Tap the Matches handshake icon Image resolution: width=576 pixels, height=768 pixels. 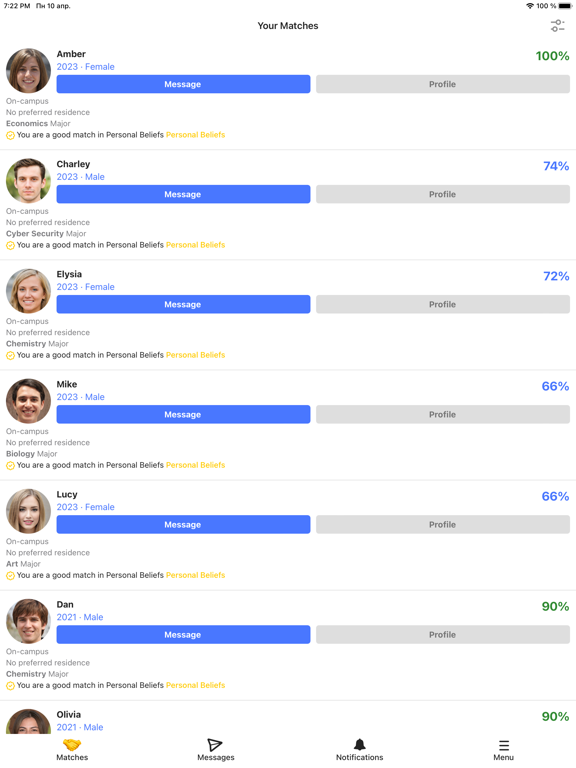pos(72,745)
